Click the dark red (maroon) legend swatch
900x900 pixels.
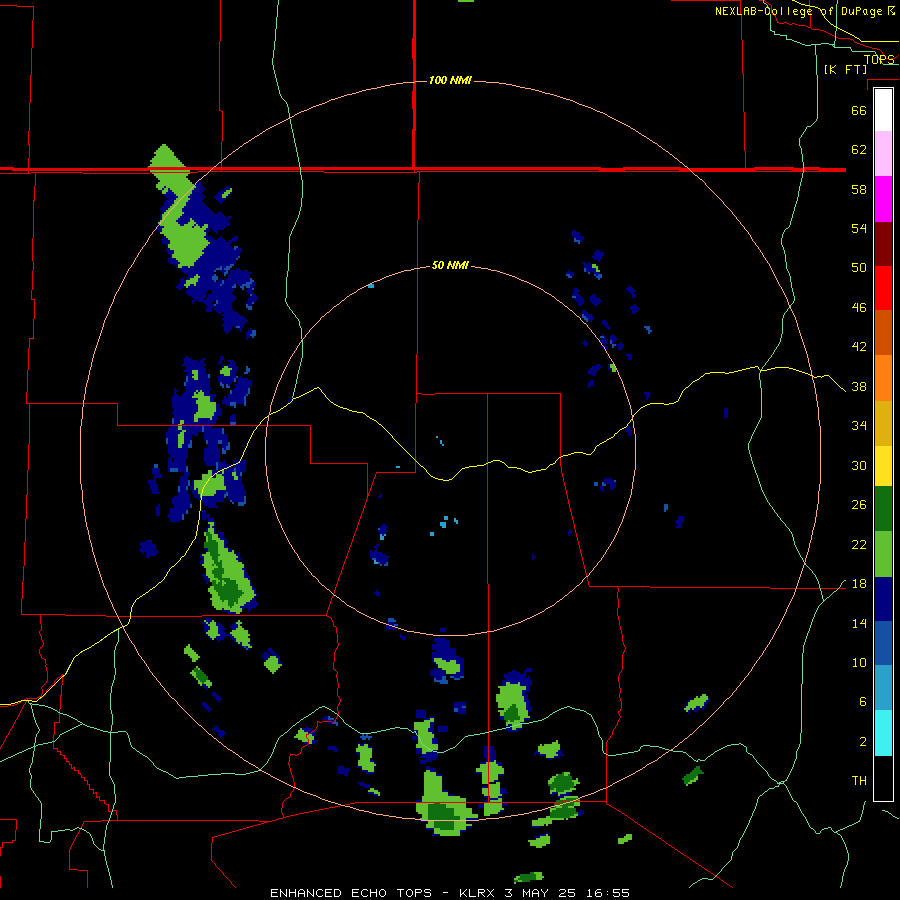tap(883, 243)
